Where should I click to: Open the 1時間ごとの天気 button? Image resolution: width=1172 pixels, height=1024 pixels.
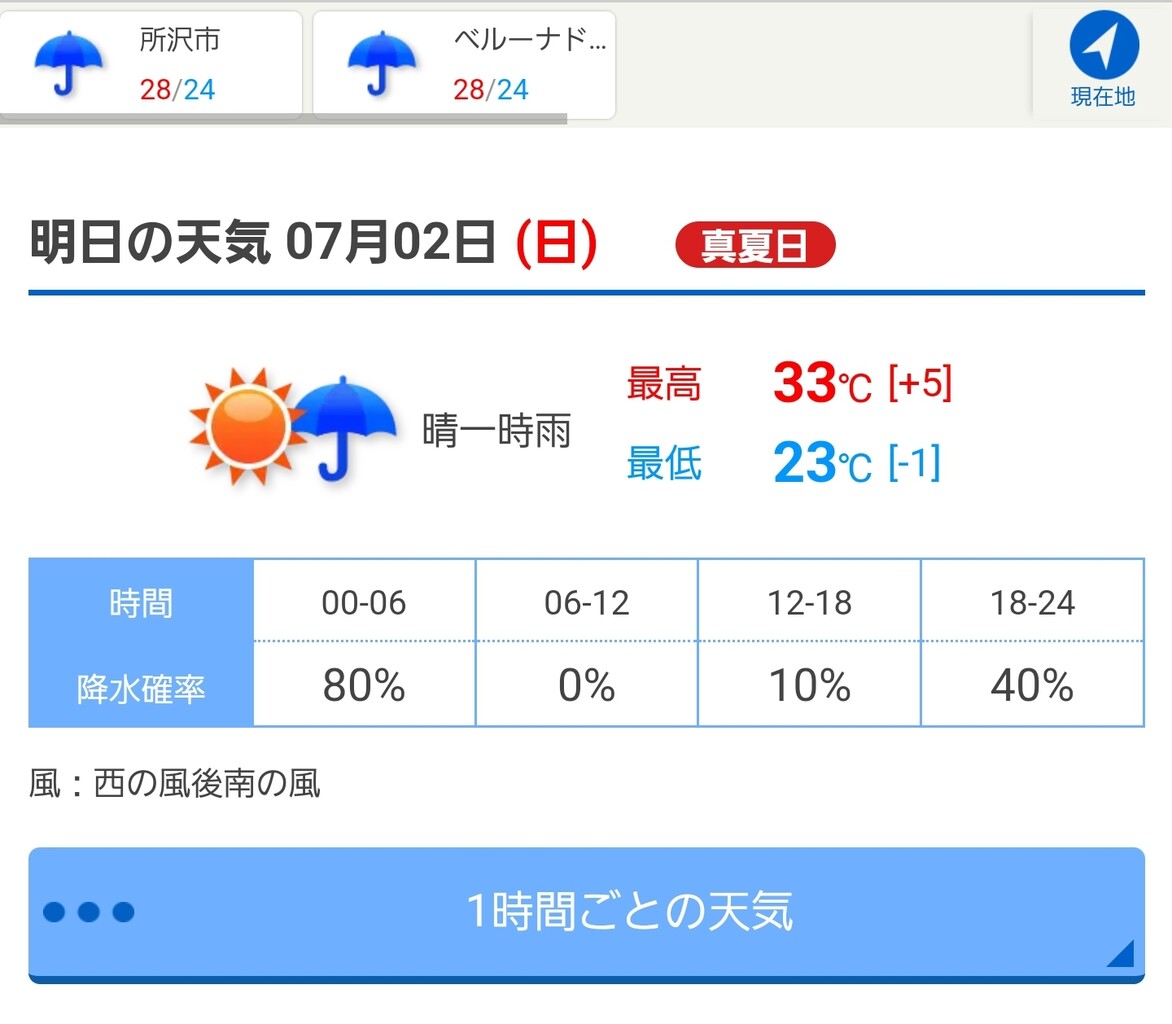587,915
